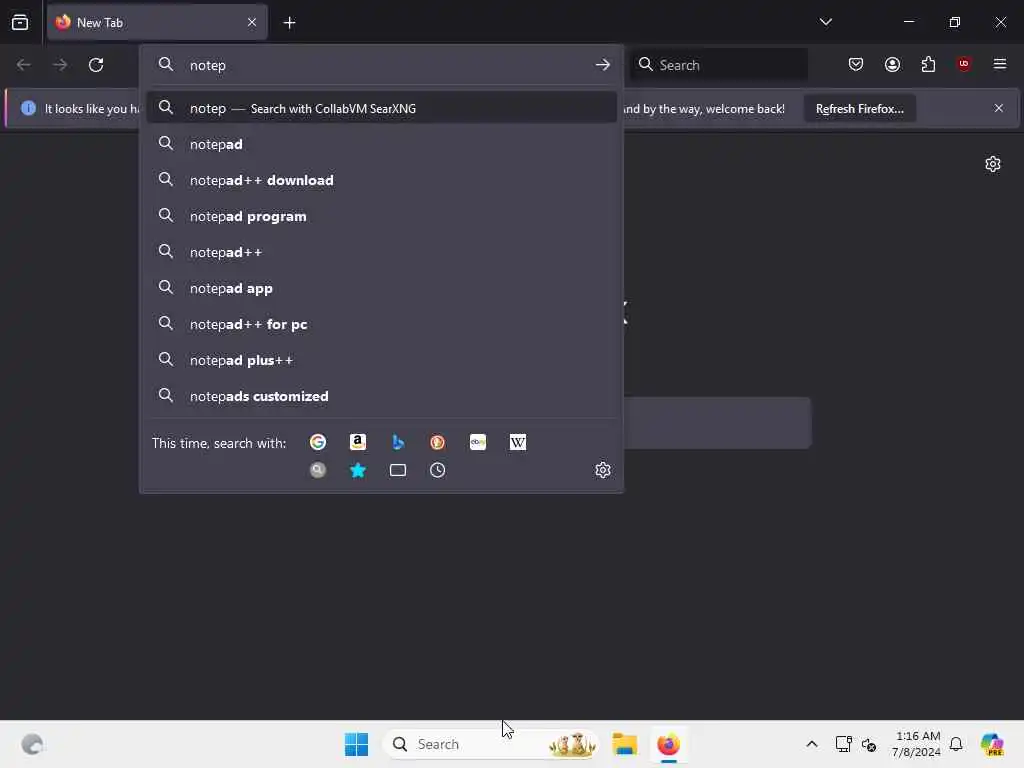Search open tabs using the tab icon

click(x=398, y=470)
